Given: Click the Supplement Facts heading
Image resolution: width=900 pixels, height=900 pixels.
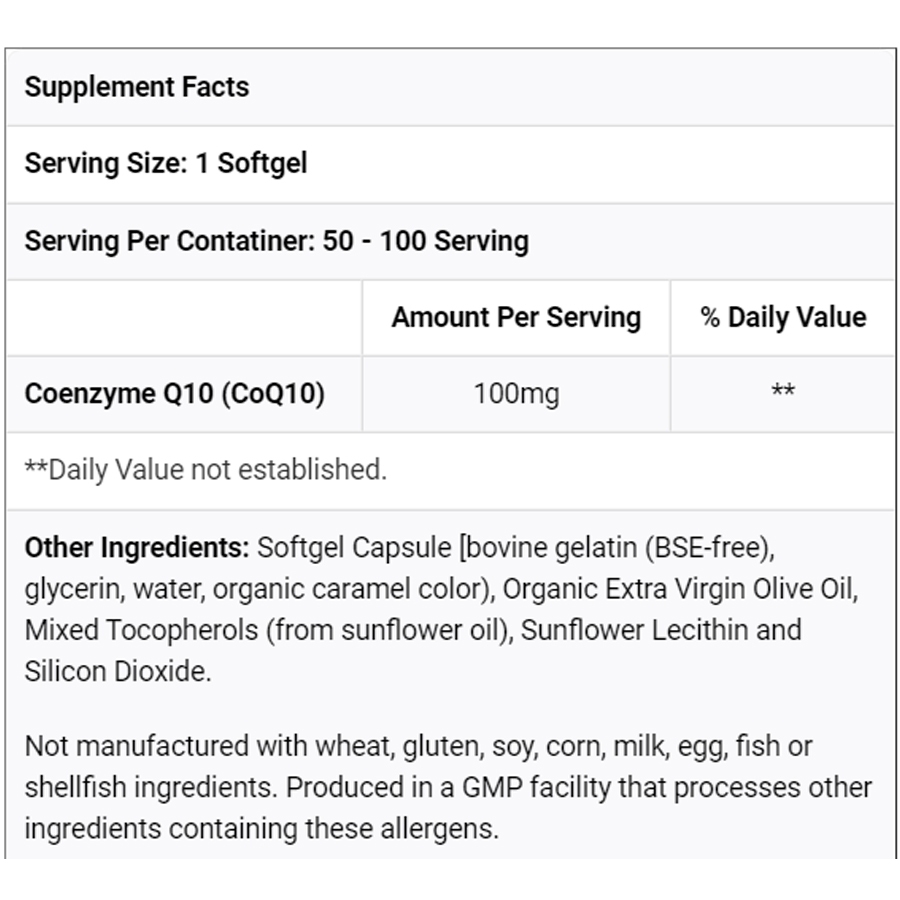Looking at the screenshot, I should click(137, 87).
